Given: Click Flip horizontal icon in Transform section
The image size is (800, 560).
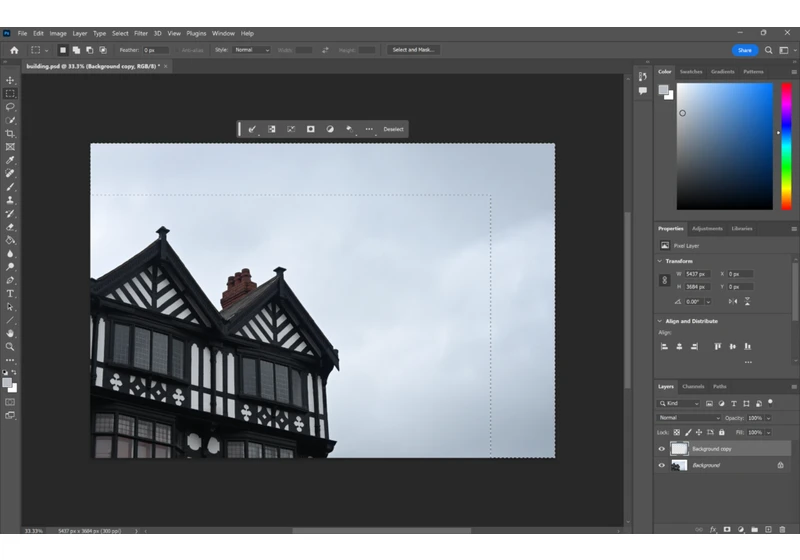Looking at the screenshot, I should (x=733, y=301).
